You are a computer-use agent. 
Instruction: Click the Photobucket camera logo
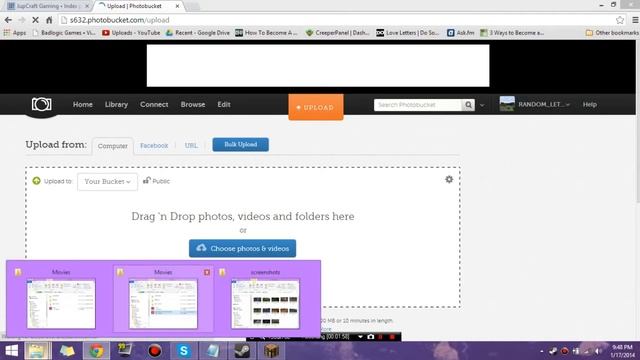pyautogui.click(x=42, y=104)
